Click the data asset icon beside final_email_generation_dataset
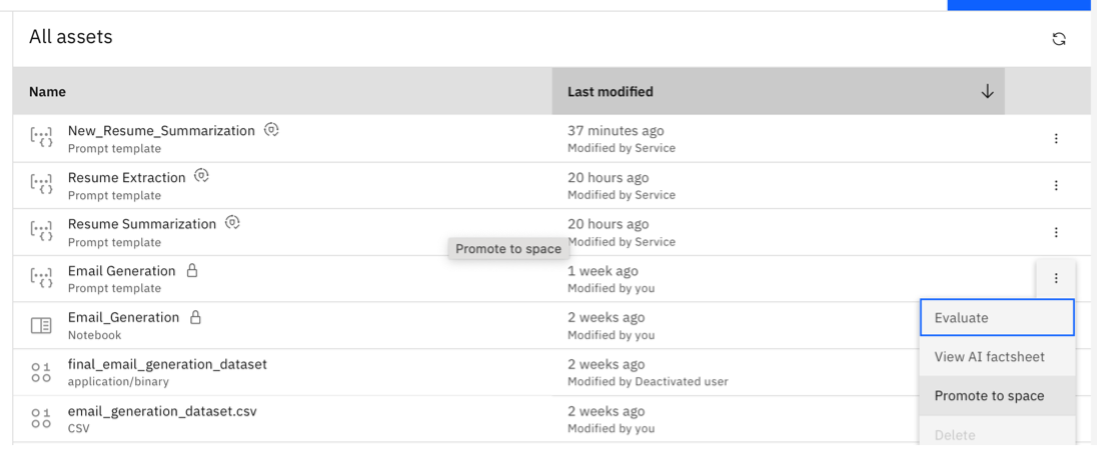This screenshot has height=449, width=1100. click(x=41, y=372)
